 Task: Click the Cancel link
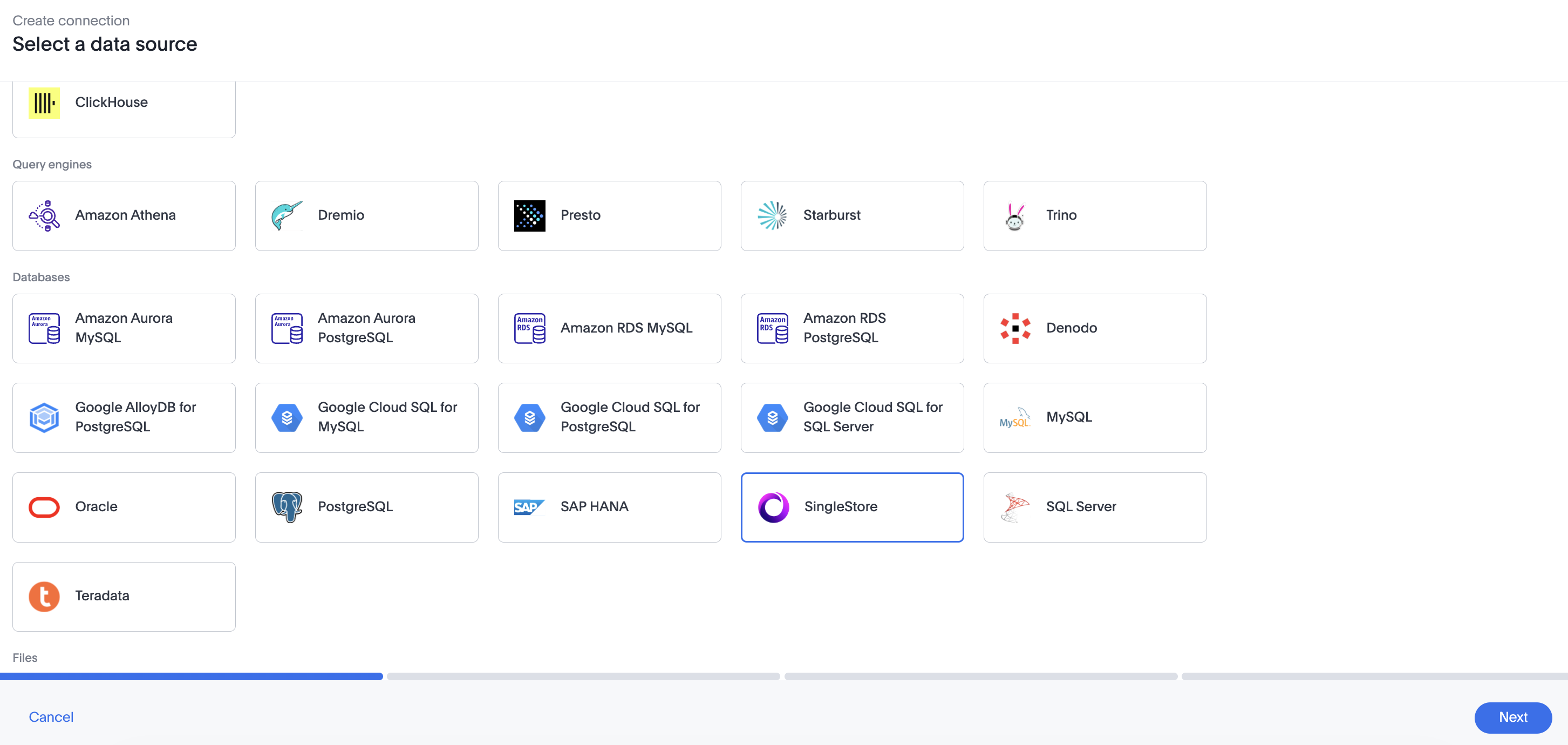tap(51, 717)
